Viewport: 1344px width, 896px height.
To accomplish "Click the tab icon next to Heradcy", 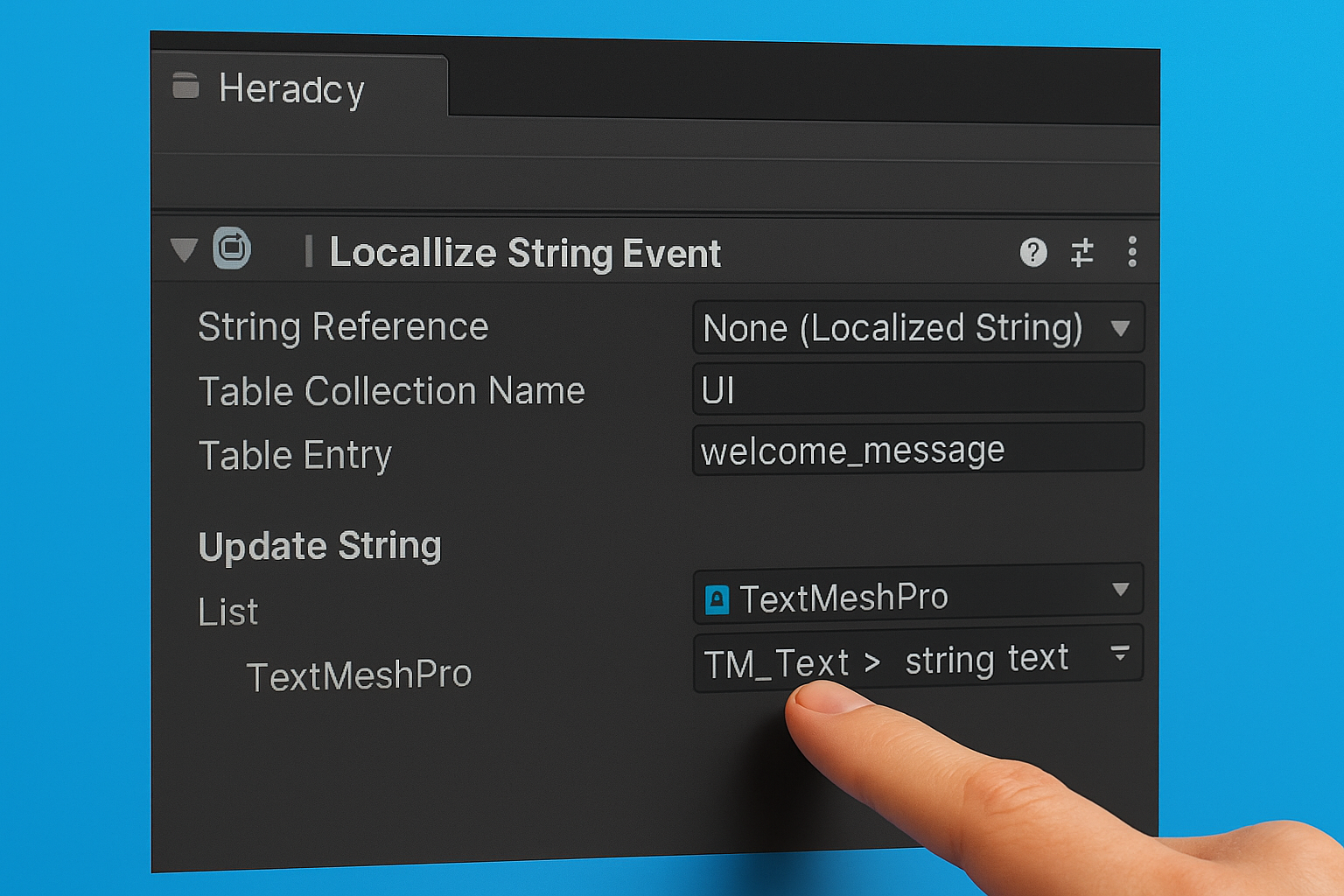I will point(185,87).
